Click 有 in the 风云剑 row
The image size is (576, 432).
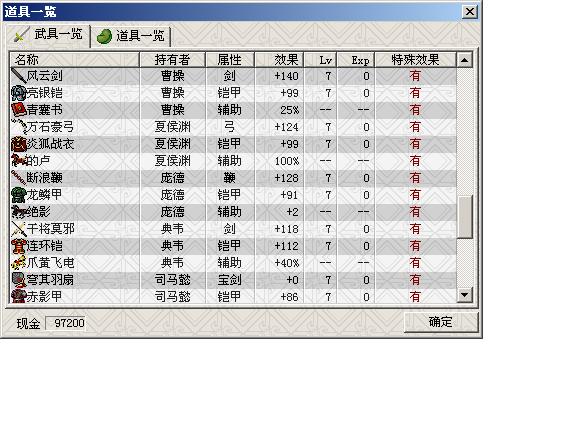click(x=415, y=76)
